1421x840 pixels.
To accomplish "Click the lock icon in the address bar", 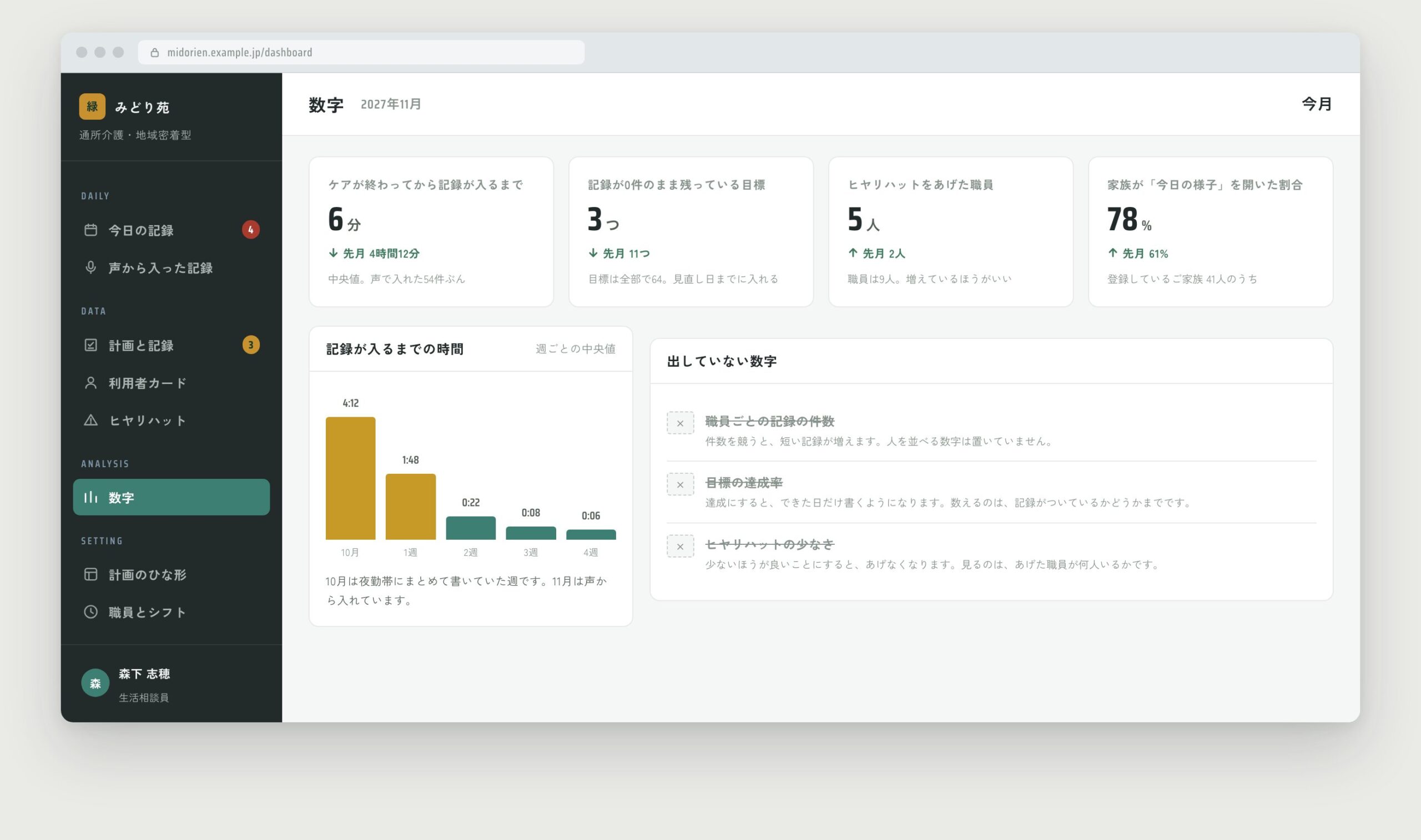I will pos(154,53).
